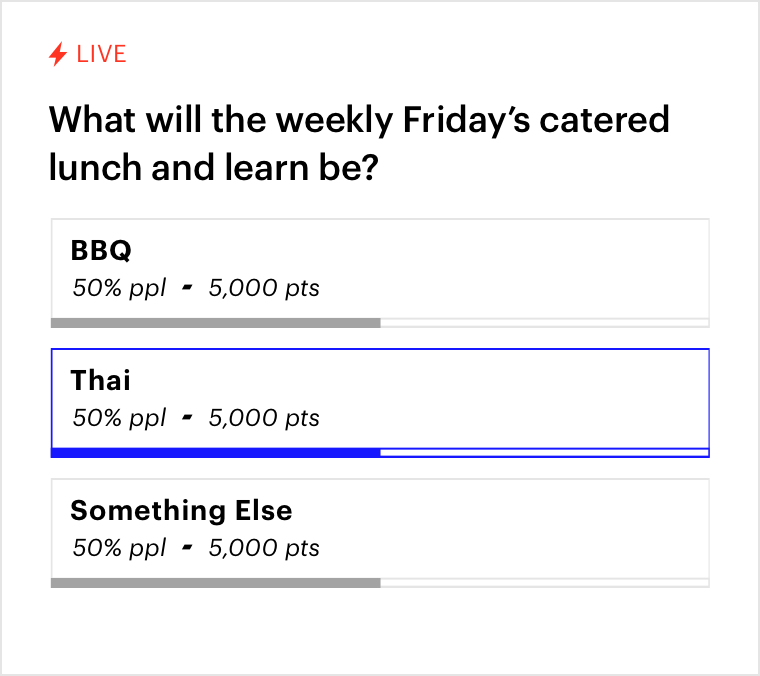Click Something Else 50% ppl statistic
The height and width of the screenshot is (676, 760).
coord(119,548)
